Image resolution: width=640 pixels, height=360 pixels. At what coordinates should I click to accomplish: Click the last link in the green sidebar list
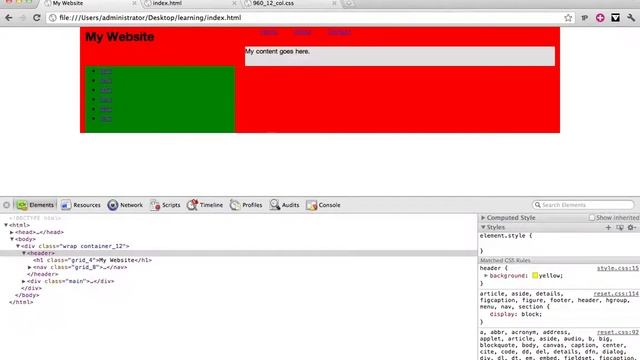click(106, 119)
